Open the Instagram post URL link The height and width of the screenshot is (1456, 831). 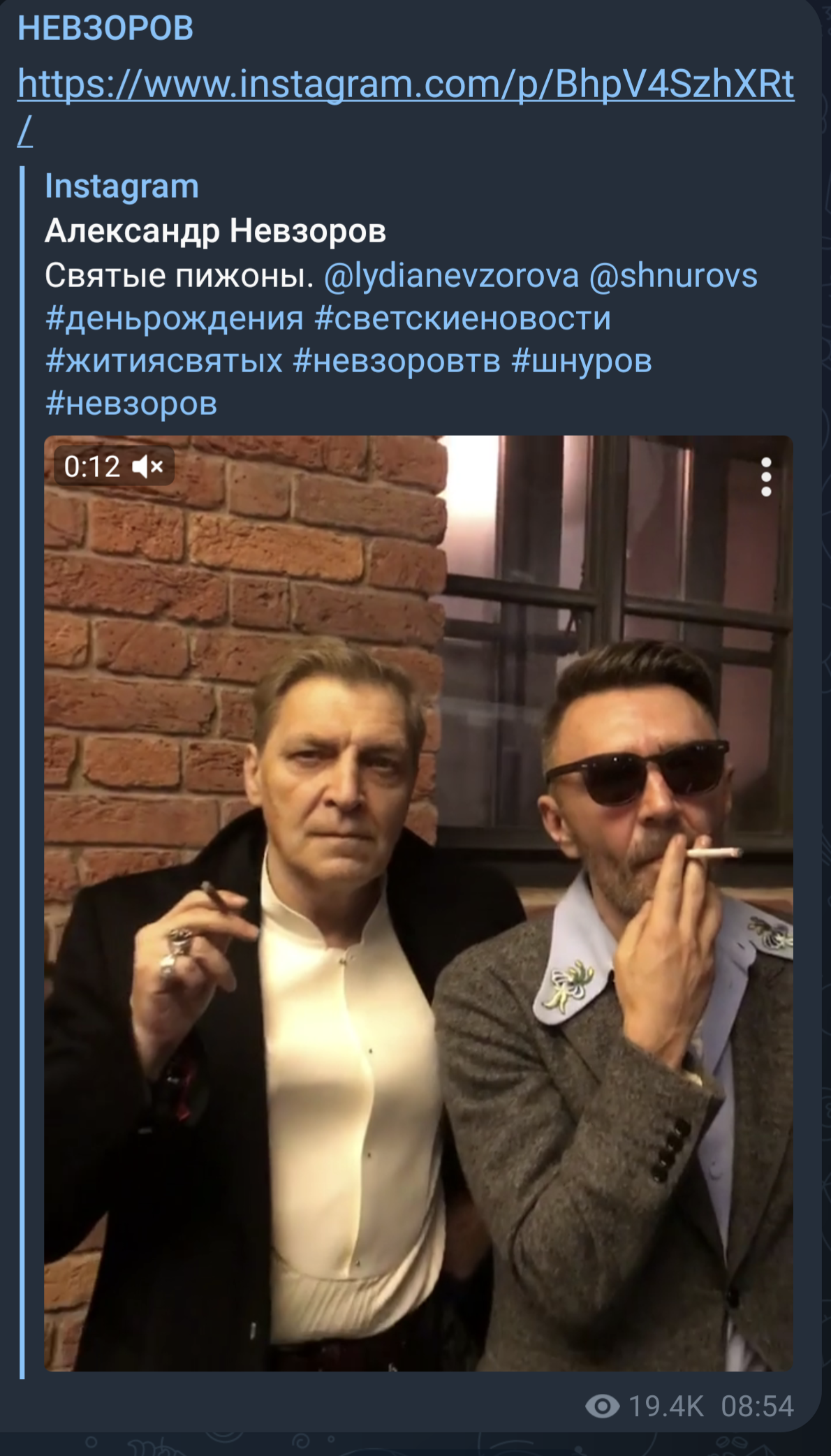click(405, 85)
